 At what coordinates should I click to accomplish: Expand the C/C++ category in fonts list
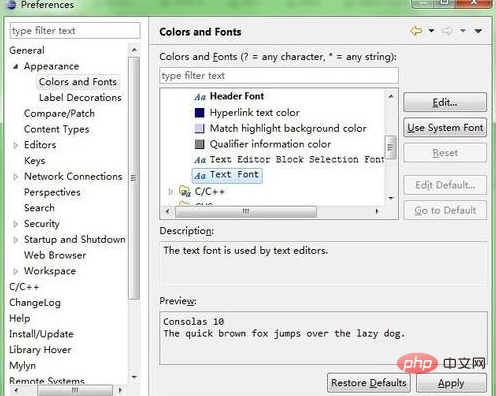170,192
